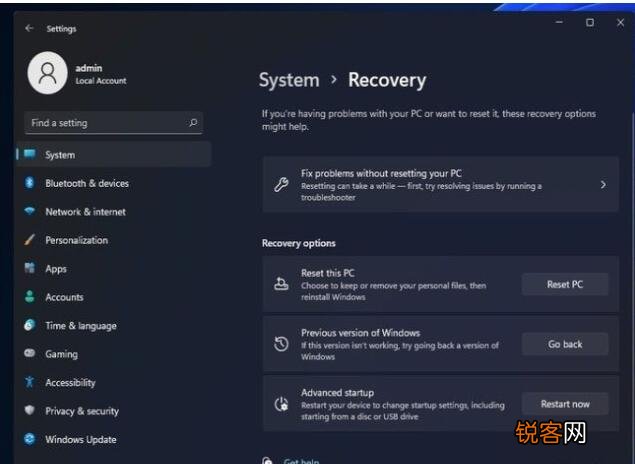Click the Accessibility figure icon
This screenshot has width=635, height=464.
coord(30,382)
